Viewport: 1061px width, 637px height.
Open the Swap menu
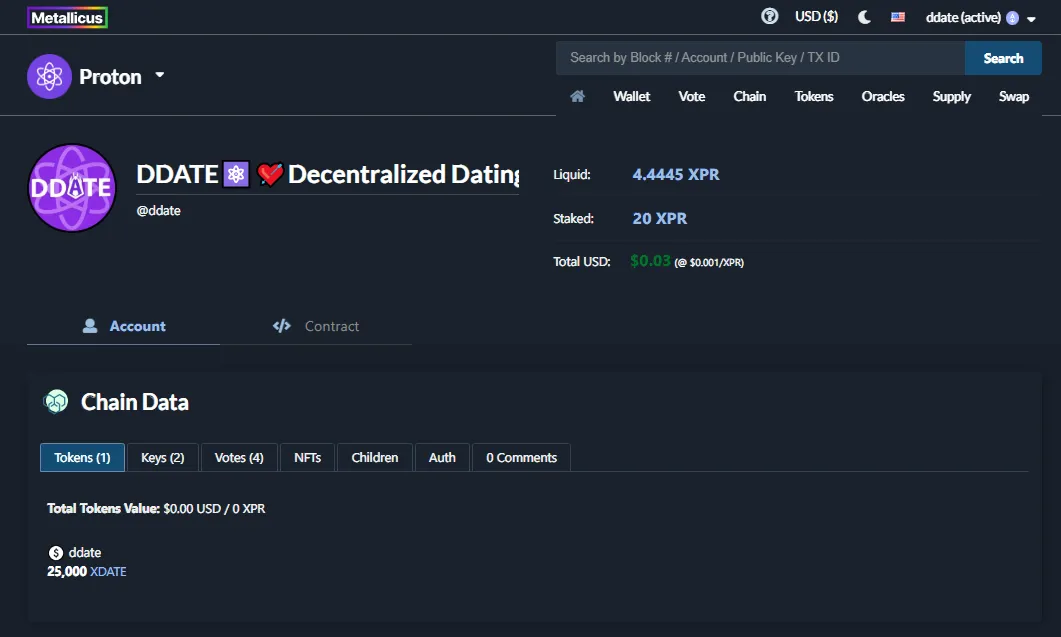coord(1014,96)
